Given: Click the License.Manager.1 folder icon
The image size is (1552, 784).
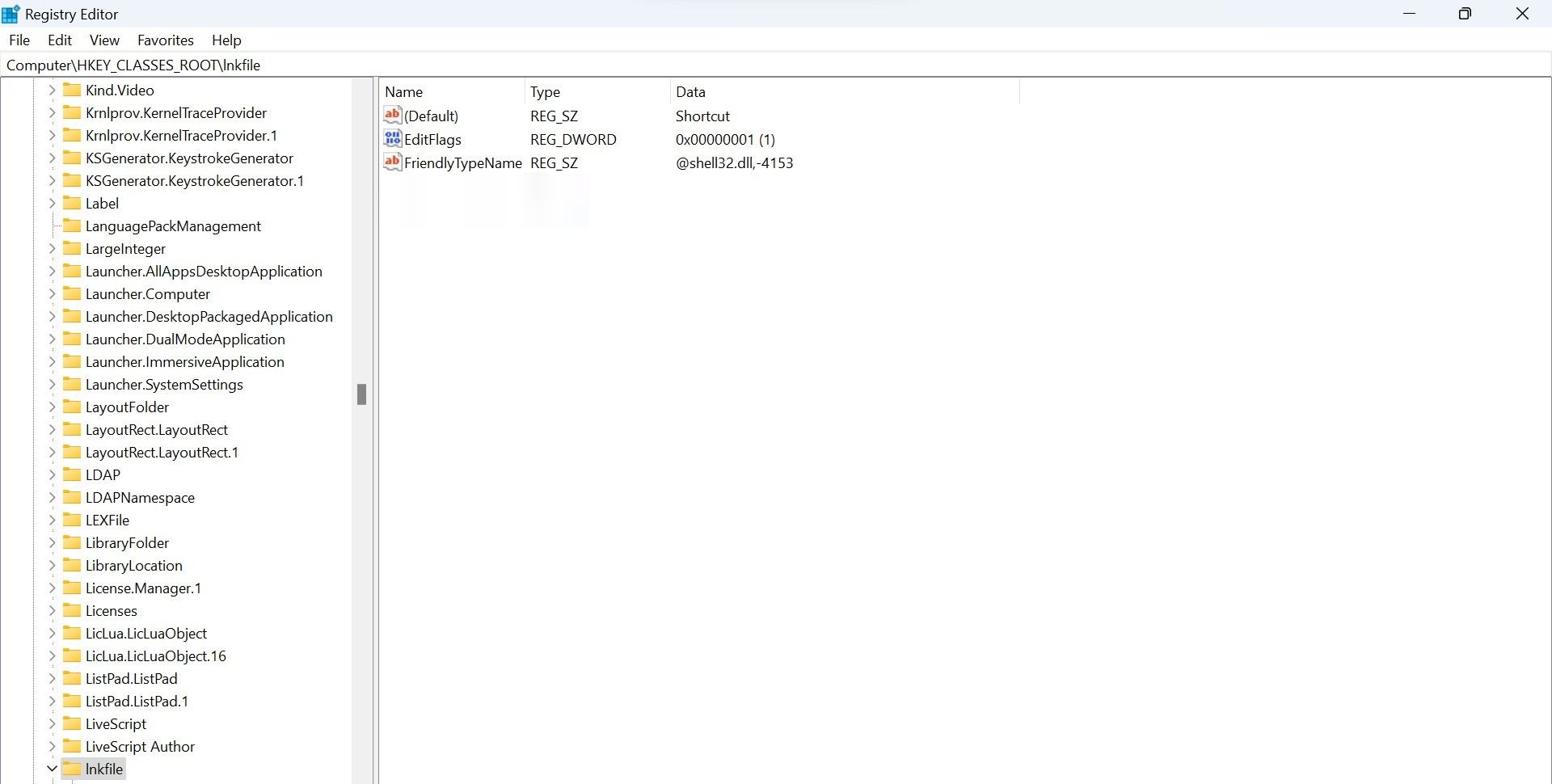Looking at the screenshot, I should tap(72, 588).
